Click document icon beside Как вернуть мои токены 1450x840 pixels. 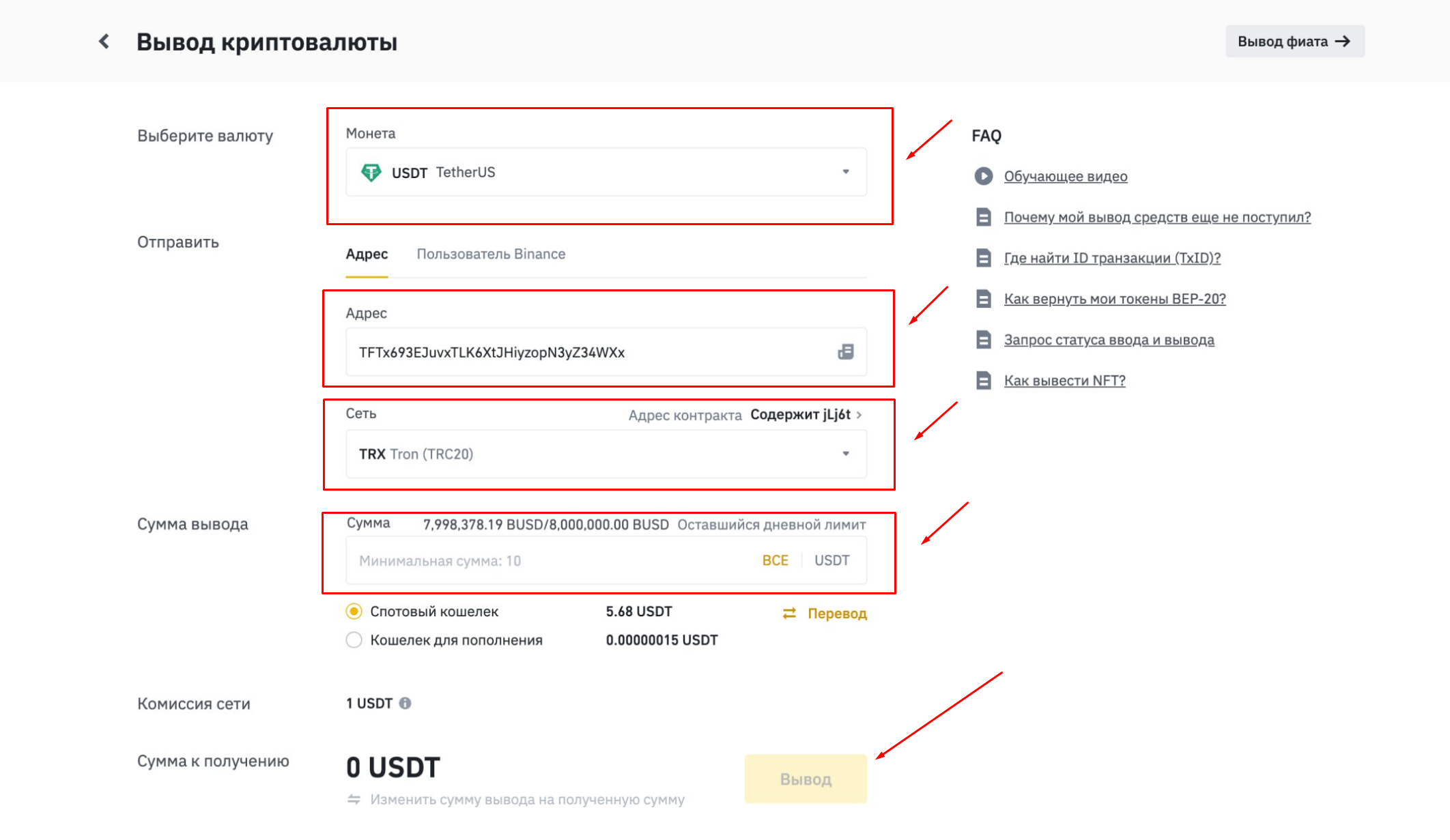click(x=983, y=299)
